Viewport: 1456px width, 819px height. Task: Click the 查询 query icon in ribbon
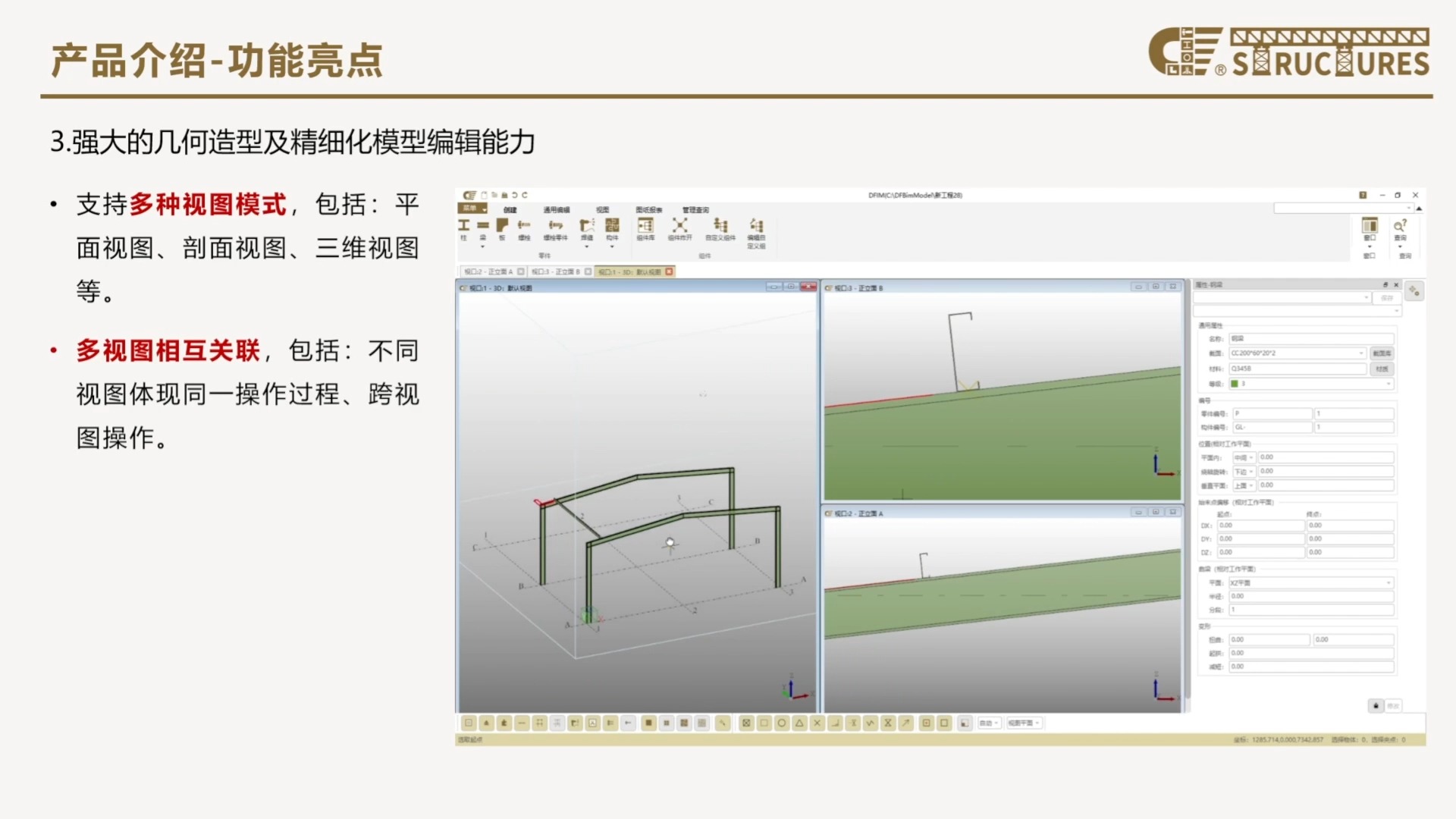coord(1400,227)
